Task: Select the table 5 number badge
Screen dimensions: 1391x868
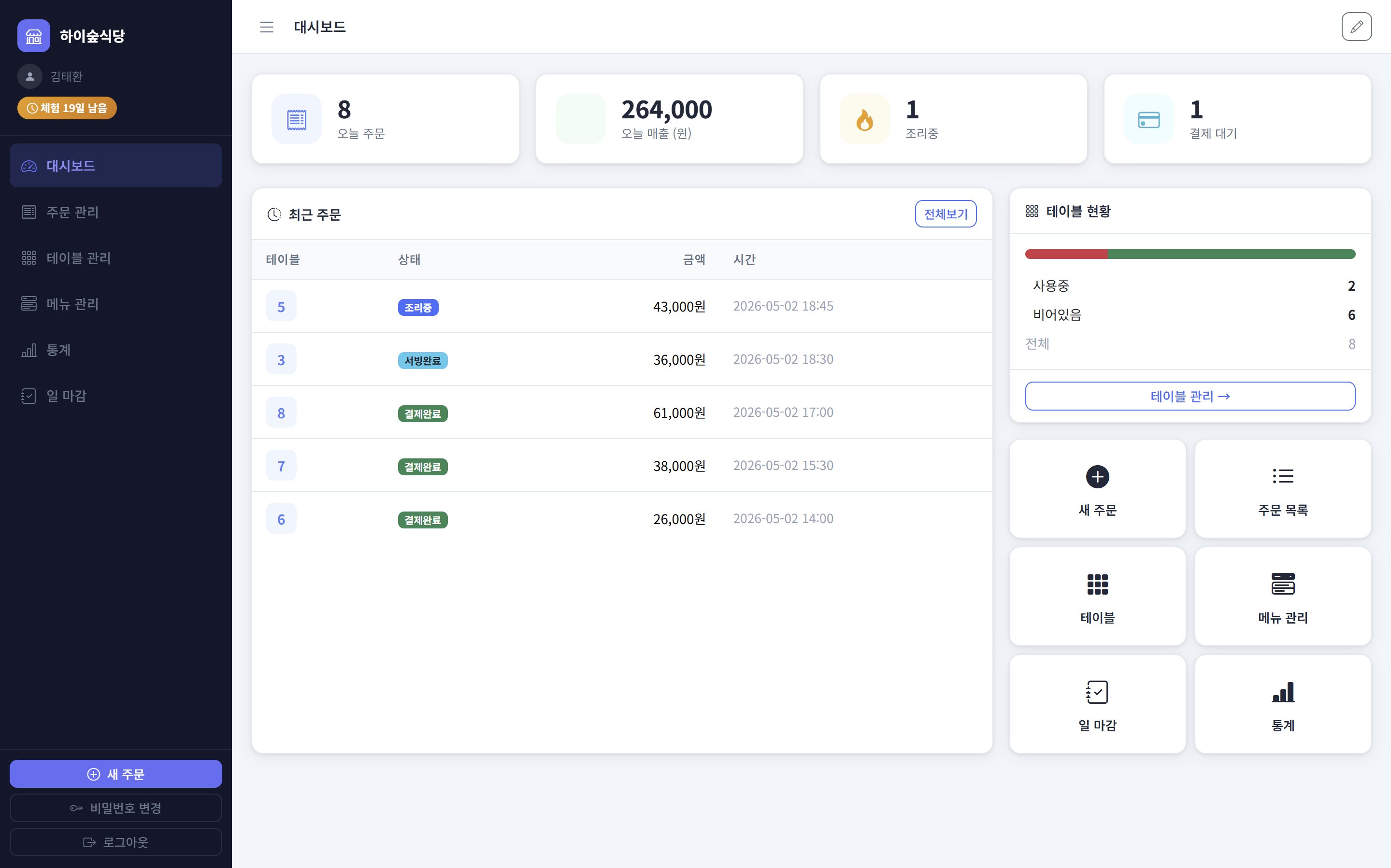Action: [281, 307]
